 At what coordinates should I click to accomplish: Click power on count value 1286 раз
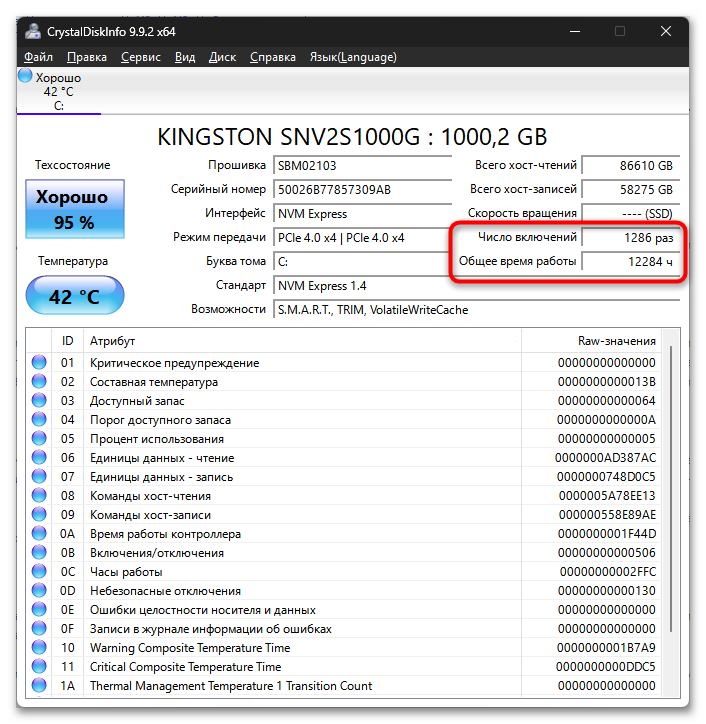tap(631, 237)
